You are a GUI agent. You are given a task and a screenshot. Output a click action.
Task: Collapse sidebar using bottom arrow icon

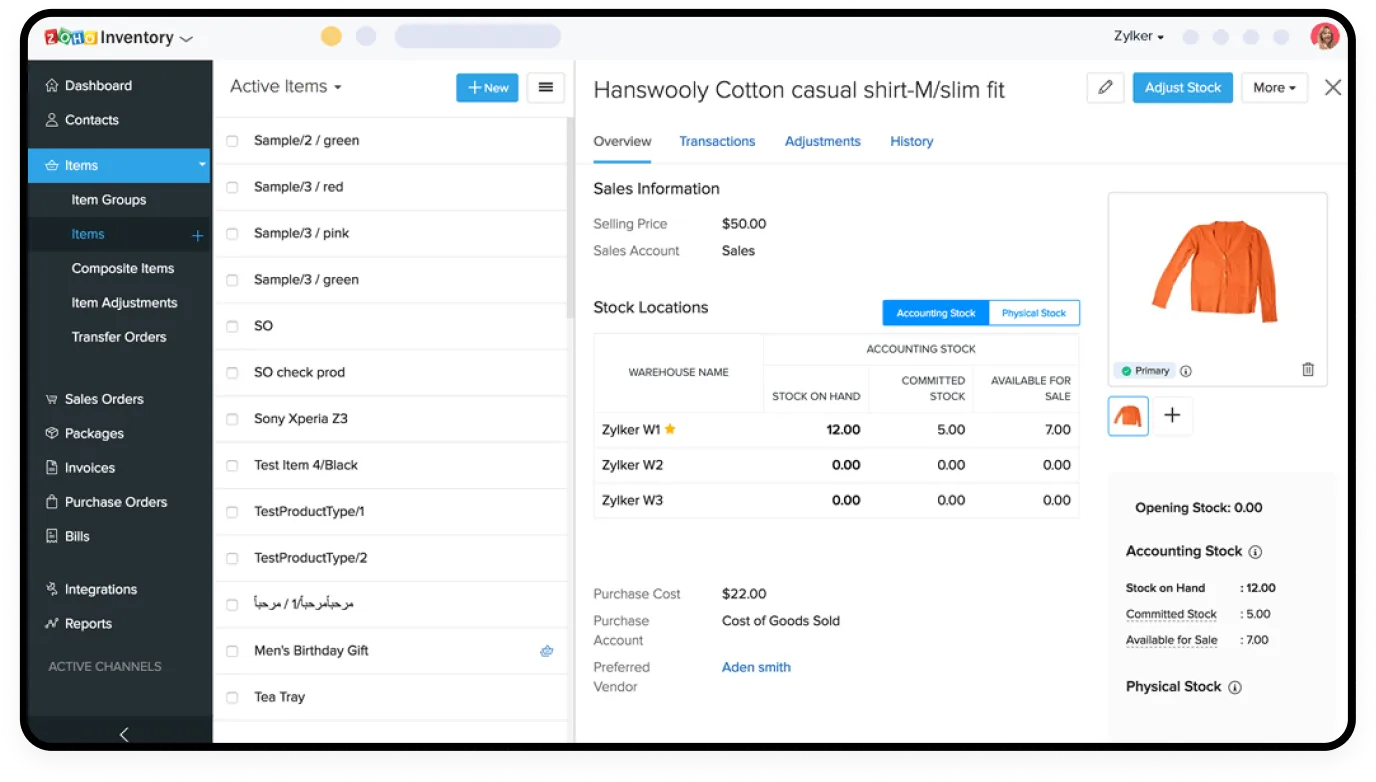pyautogui.click(x=124, y=734)
